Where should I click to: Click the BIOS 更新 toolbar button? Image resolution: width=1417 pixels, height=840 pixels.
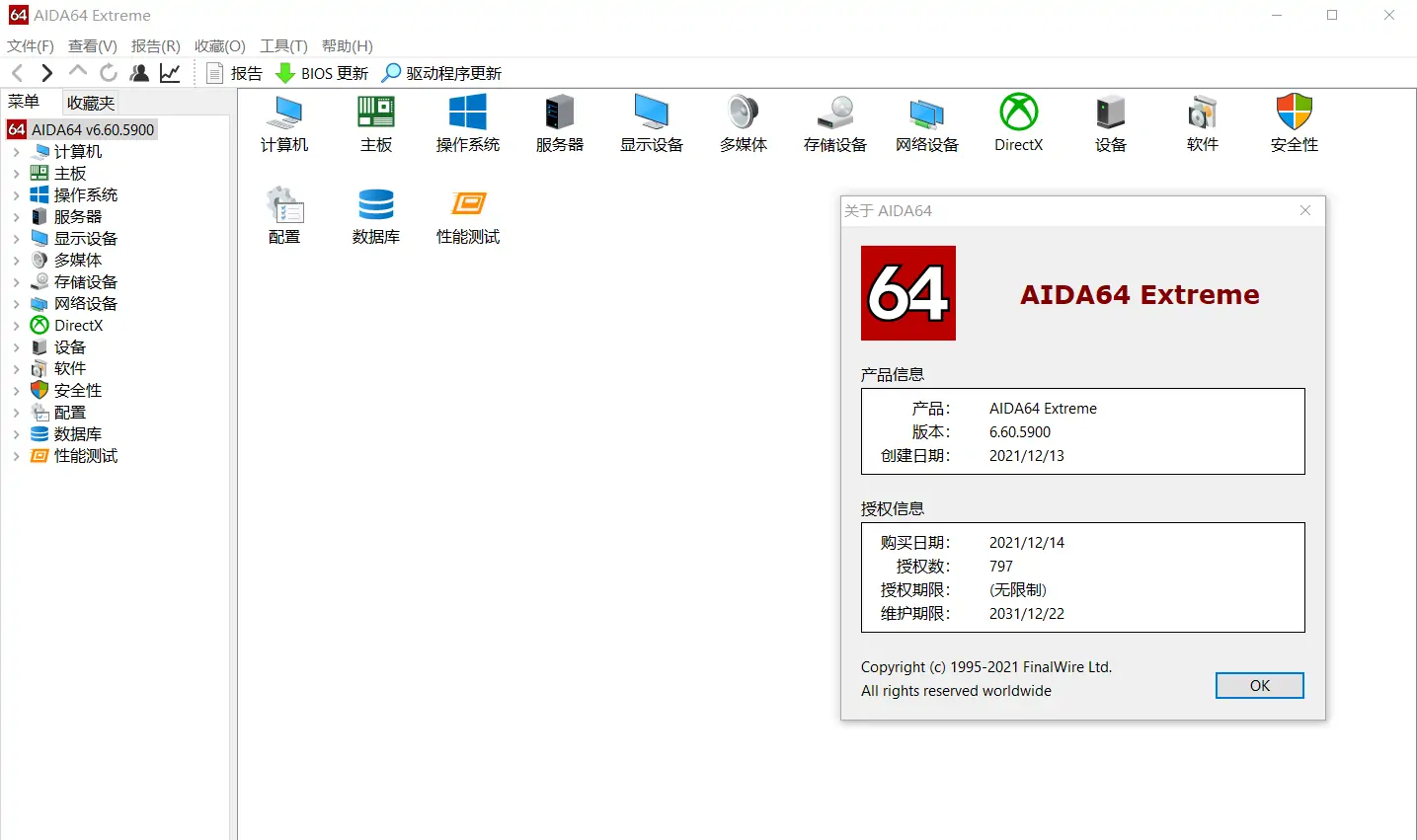[322, 73]
